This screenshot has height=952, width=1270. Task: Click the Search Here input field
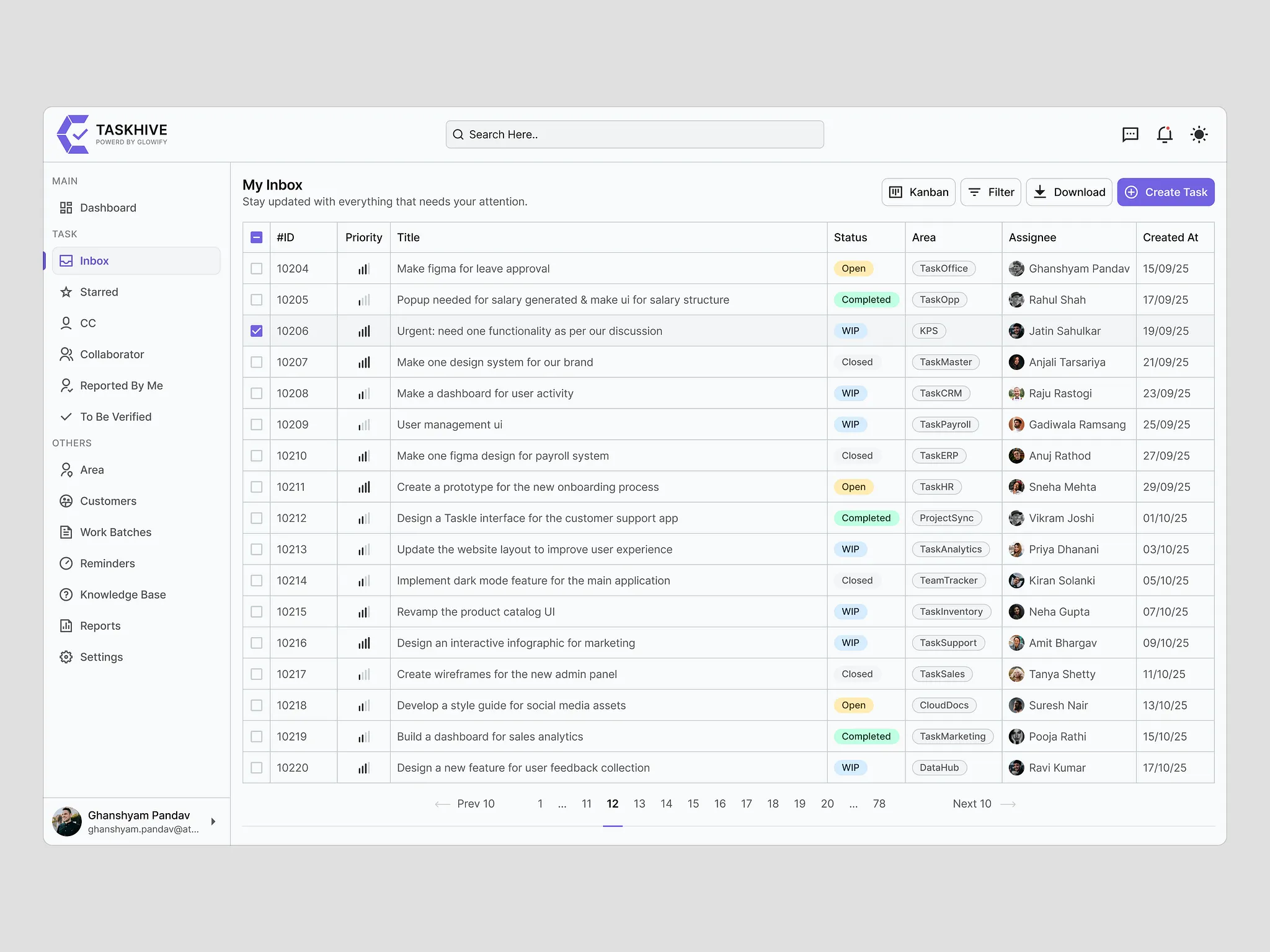click(634, 134)
